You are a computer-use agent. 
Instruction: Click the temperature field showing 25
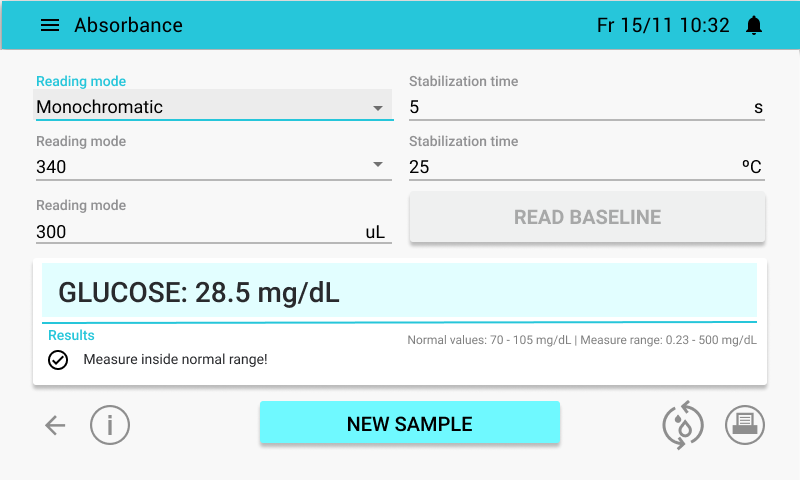point(587,167)
